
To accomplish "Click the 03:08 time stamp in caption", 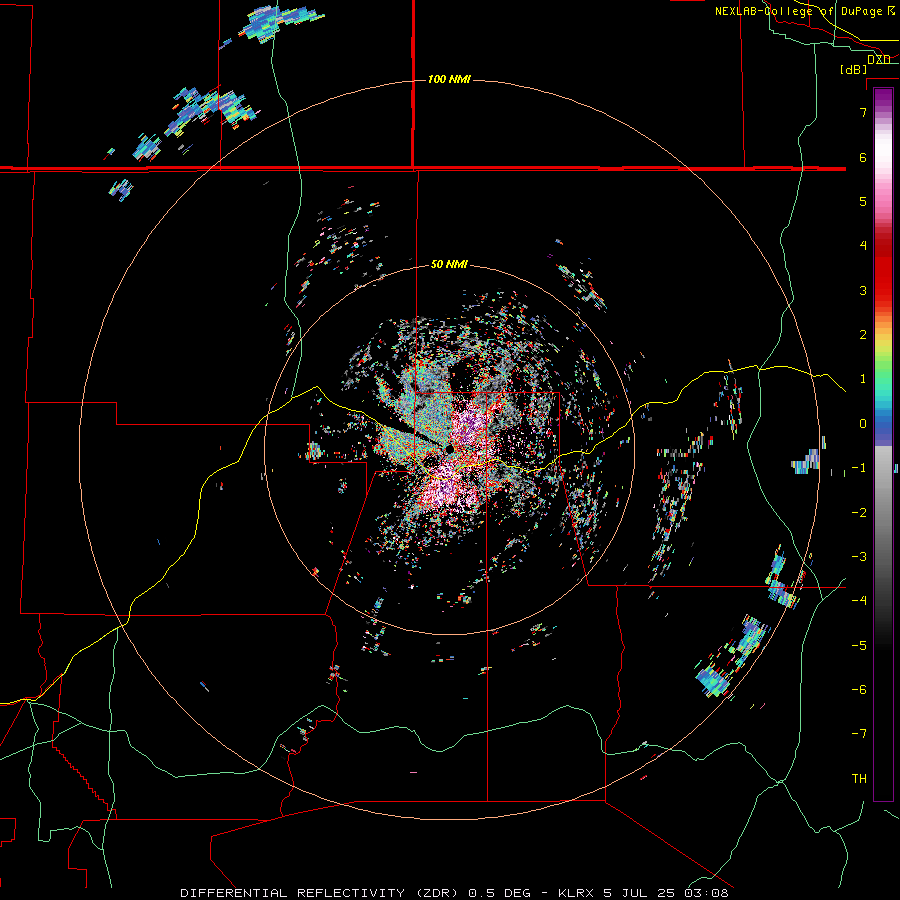I will (x=707, y=893).
